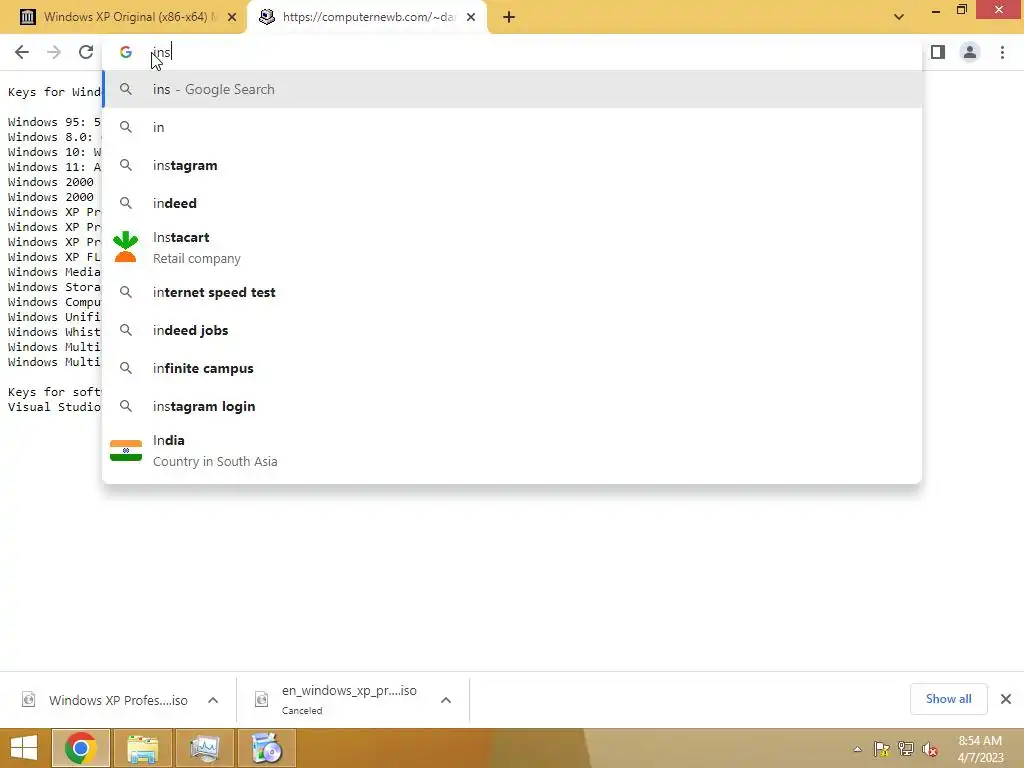Click the search icon beside 'infinite campus'
Screen dimensions: 1024x768
[x=126, y=368]
